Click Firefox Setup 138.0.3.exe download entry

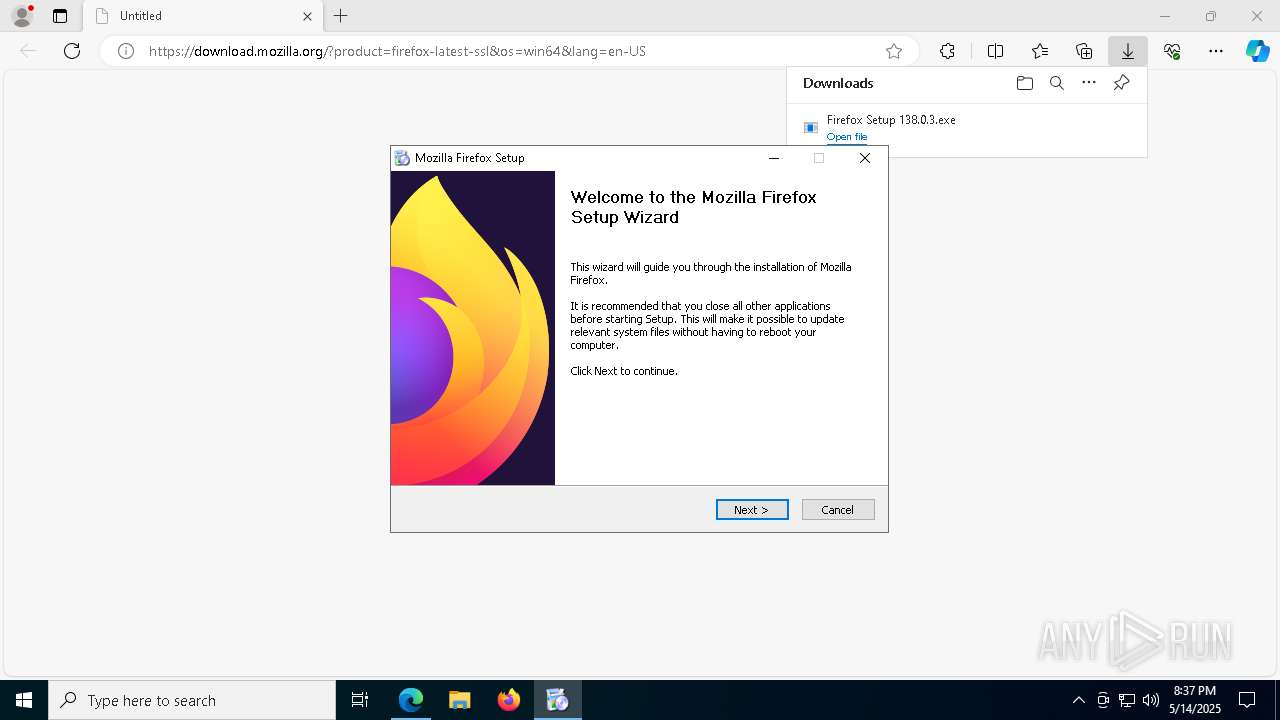click(x=967, y=127)
